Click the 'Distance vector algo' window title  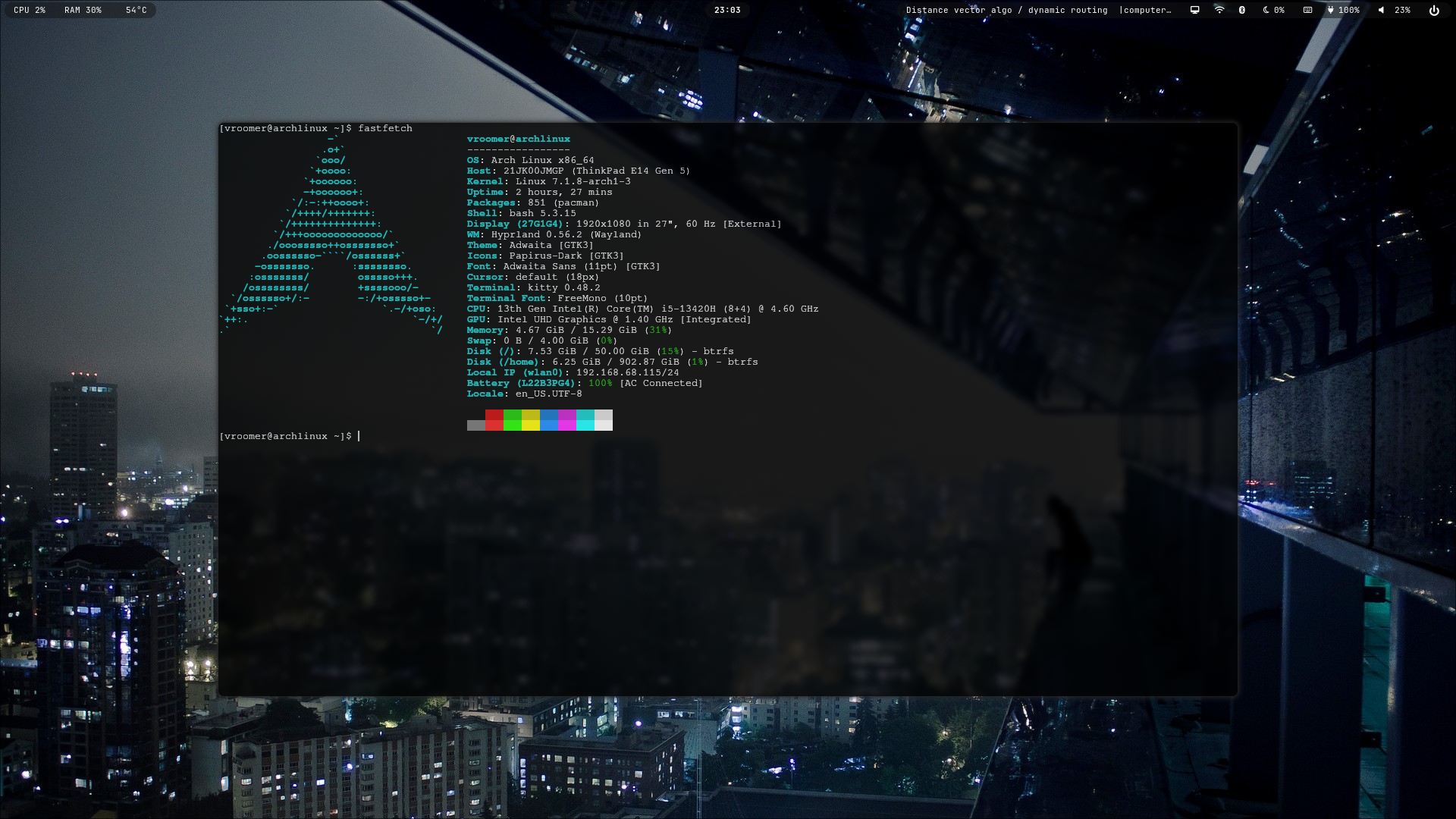[x=1039, y=10]
